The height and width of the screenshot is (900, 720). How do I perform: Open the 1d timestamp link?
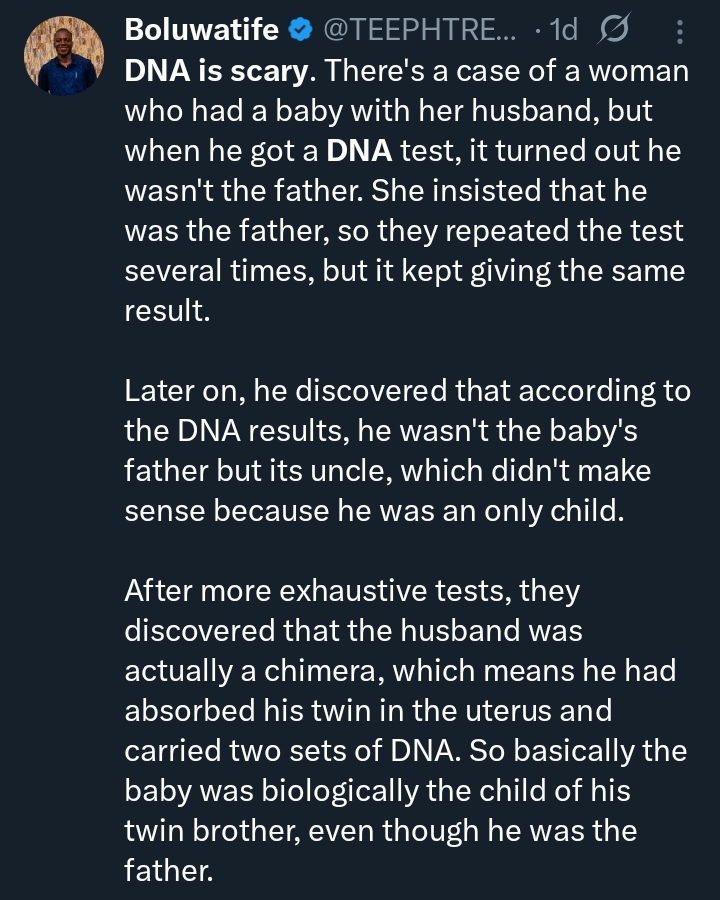(563, 29)
